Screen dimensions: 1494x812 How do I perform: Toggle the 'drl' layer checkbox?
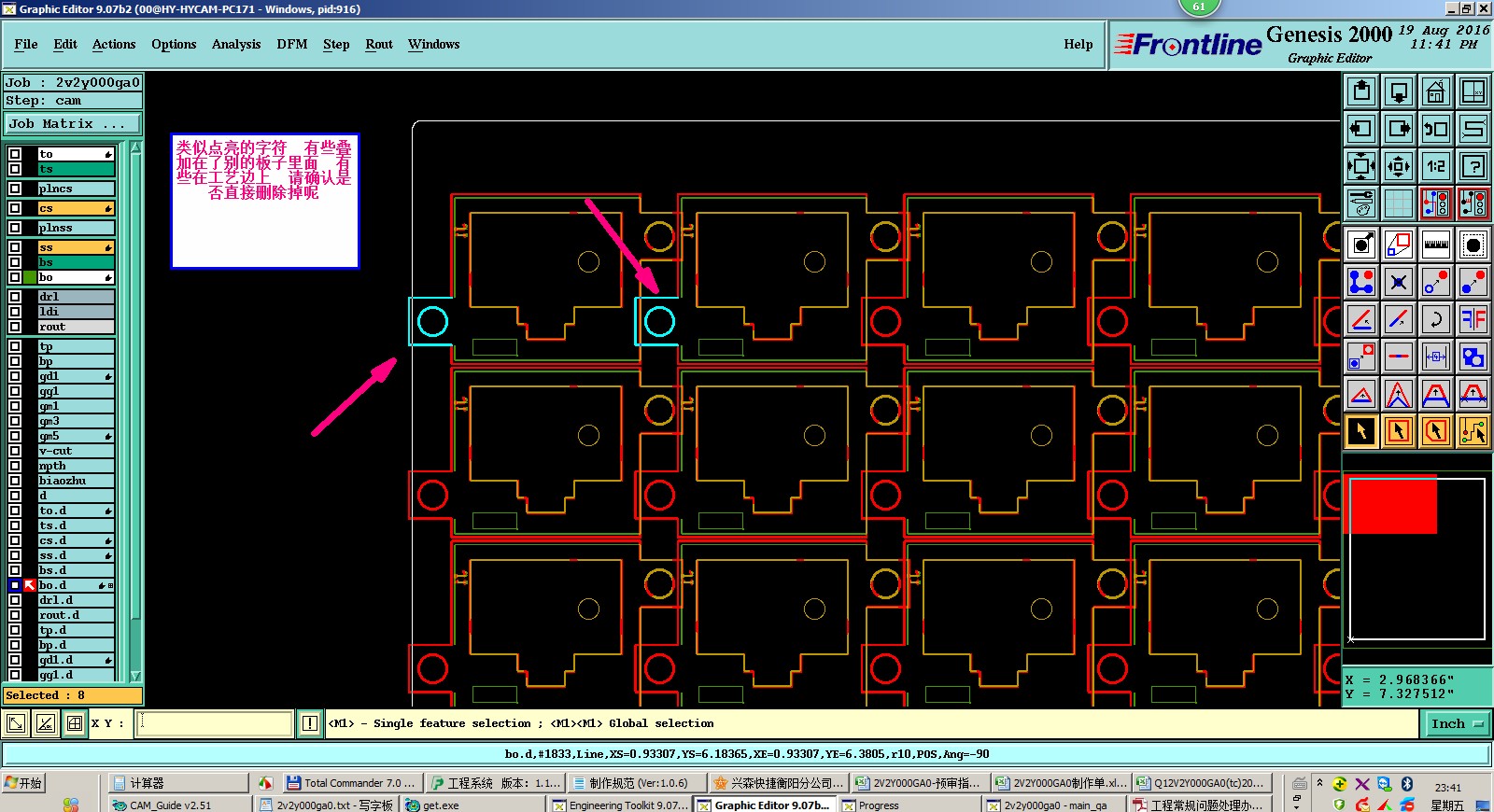tap(15, 297)
